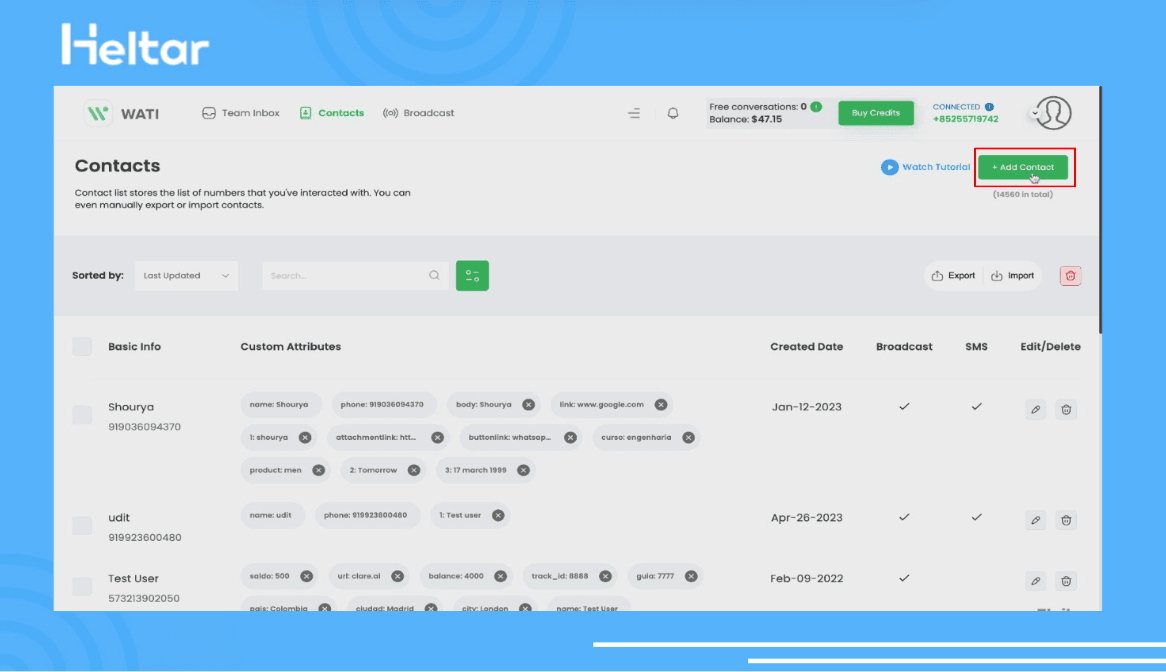
Task: Check the checkbox next to Shourya
Action: pyautogui.click(x=81, y=414)
